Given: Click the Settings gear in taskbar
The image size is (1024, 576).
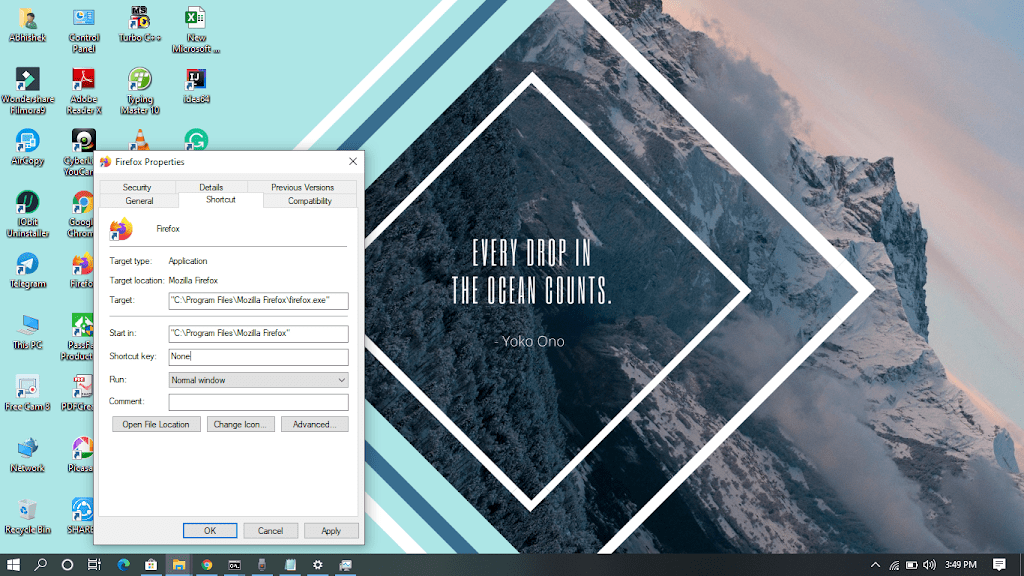Looking at the screenshot, I should pyautogui.click(x=317, y=565).
